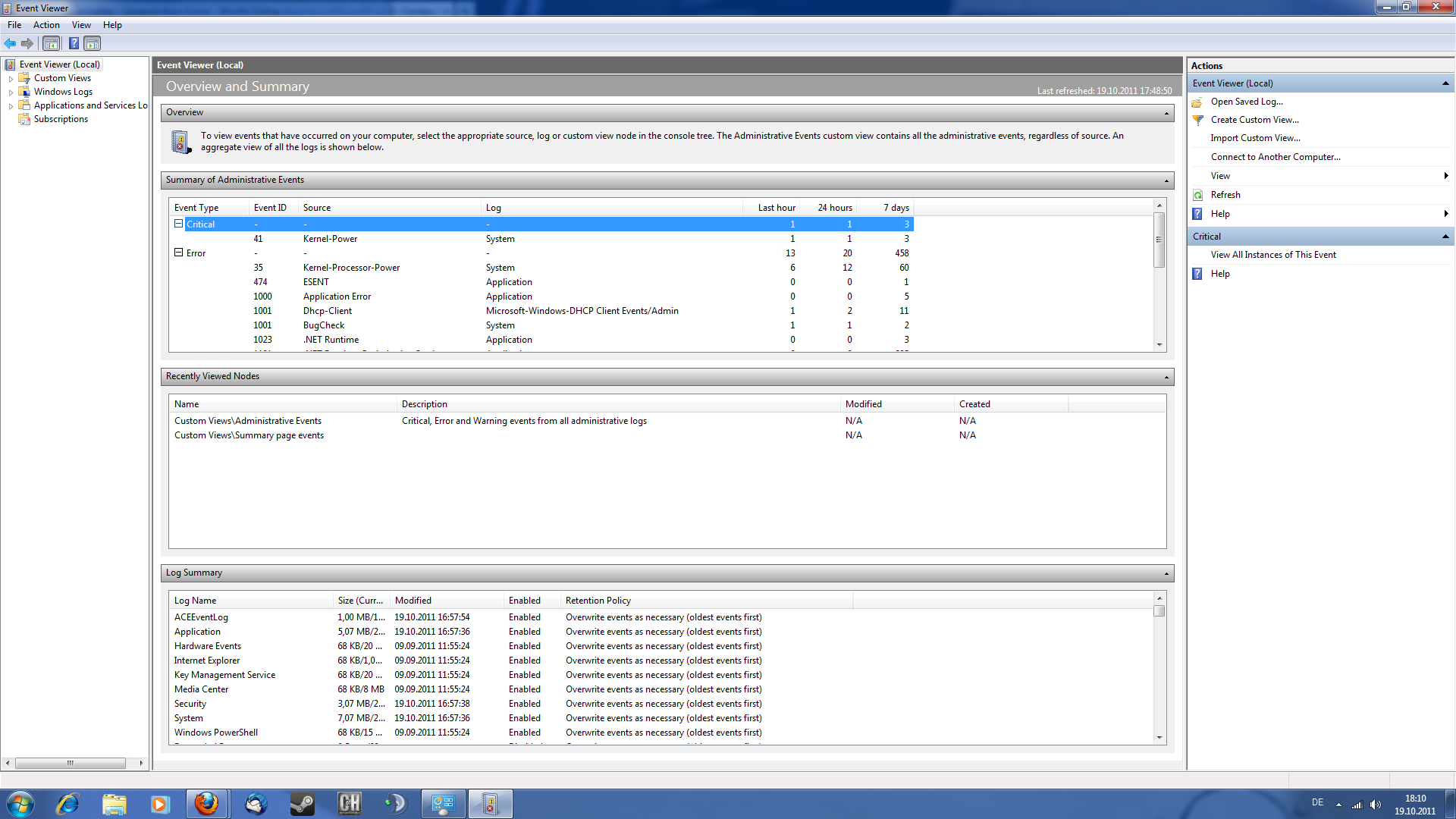This screenshot has height=819, width=1456.
Task: Select the Kernel-Power event 41 row
Action: click(x=541, y=239)
